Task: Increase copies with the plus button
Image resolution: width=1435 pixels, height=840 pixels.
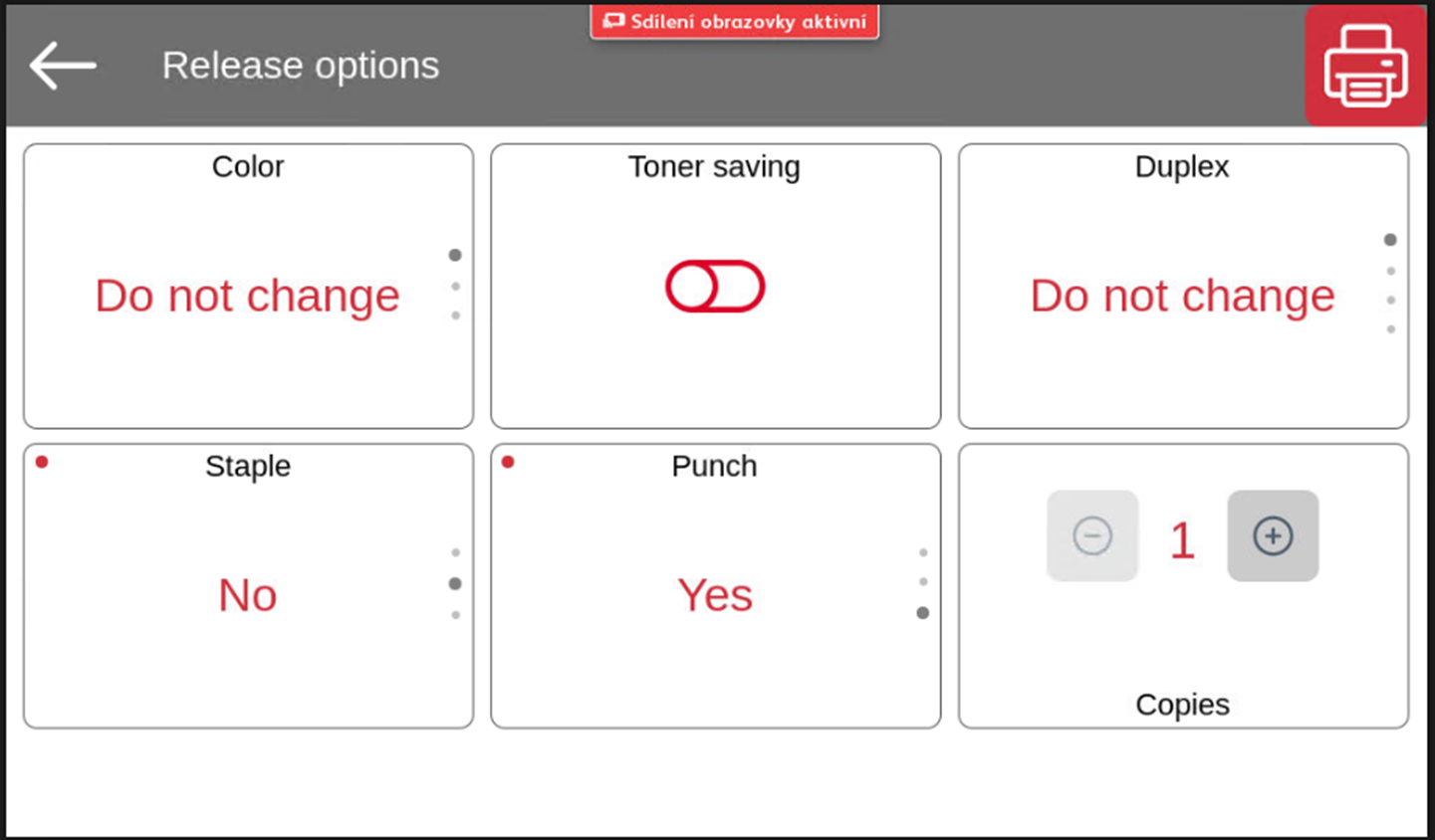Action: [1272, 536]
